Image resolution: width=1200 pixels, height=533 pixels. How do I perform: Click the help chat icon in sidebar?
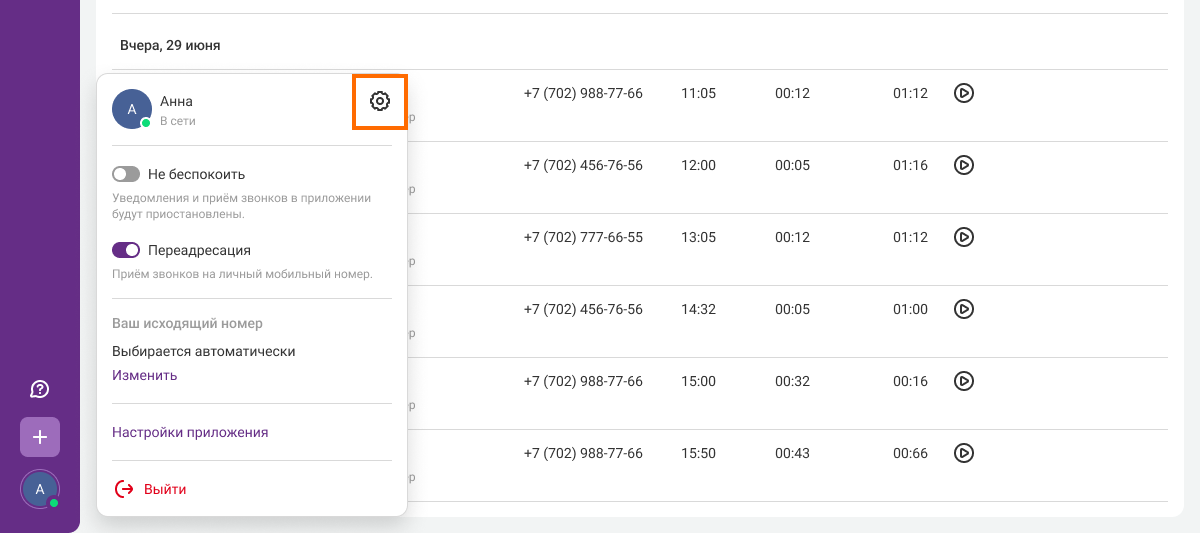coord(40,389)
